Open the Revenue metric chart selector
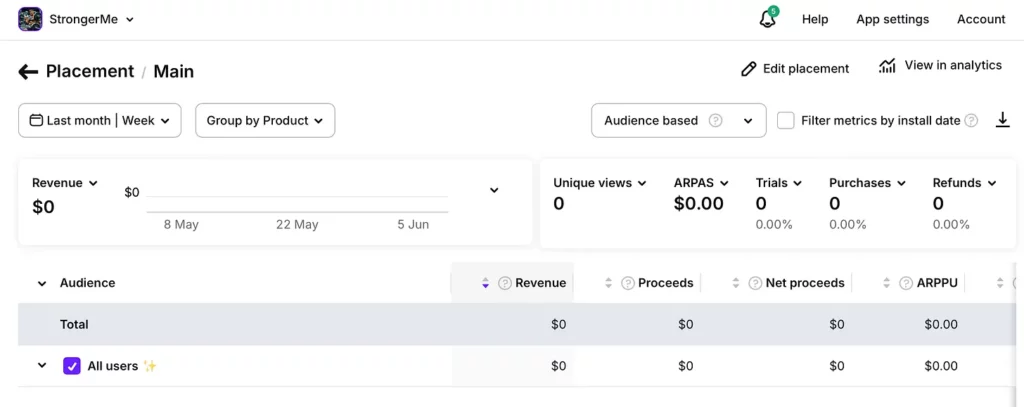Viewport: 1024px width, 407px height. click(65, 183)
